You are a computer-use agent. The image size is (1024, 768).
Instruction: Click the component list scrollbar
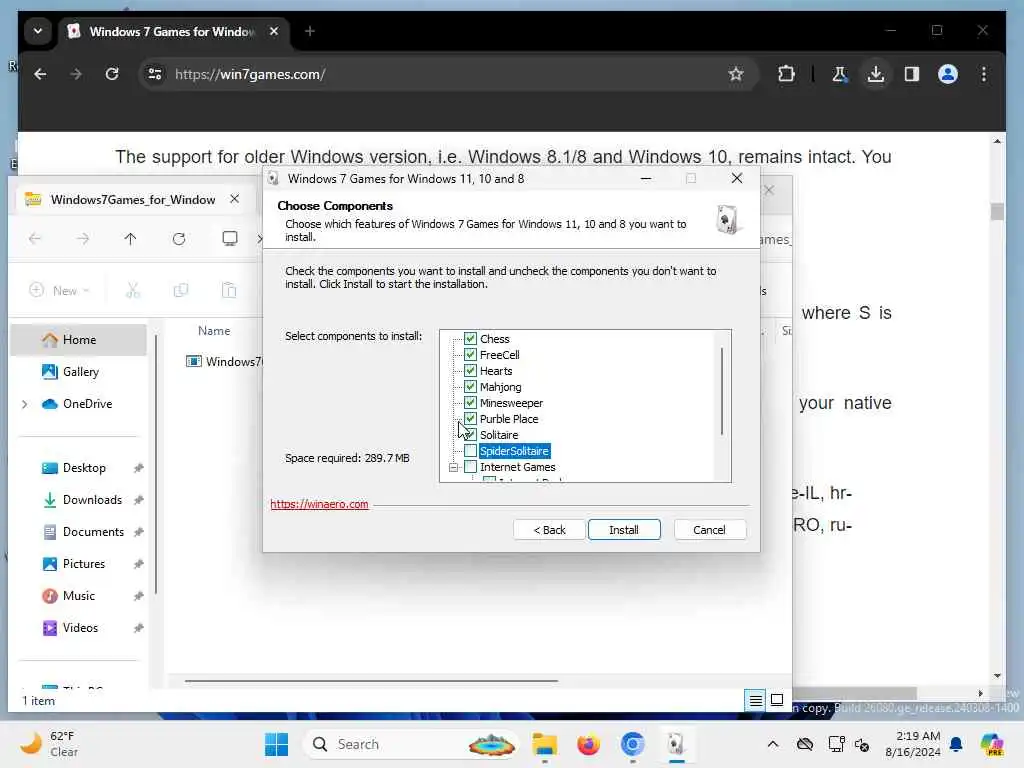[722, 392]
